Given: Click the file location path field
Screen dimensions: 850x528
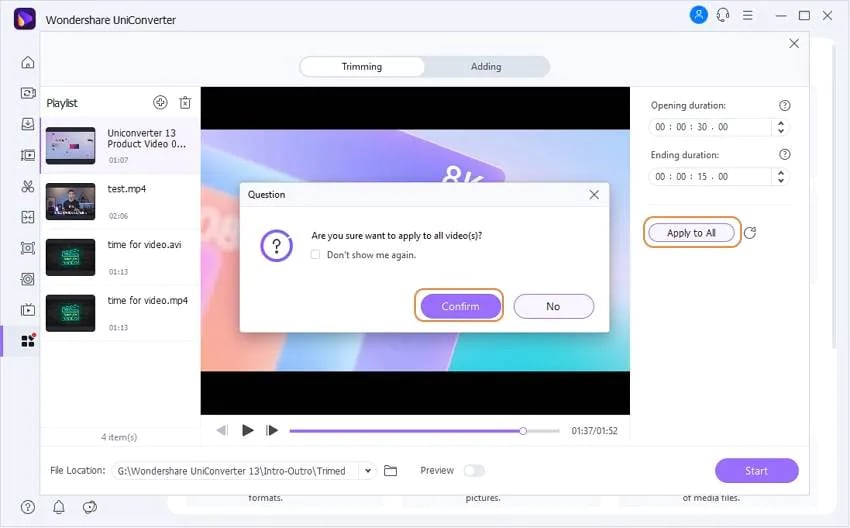Looking at the screenshot, I should (x=236, y=471).
